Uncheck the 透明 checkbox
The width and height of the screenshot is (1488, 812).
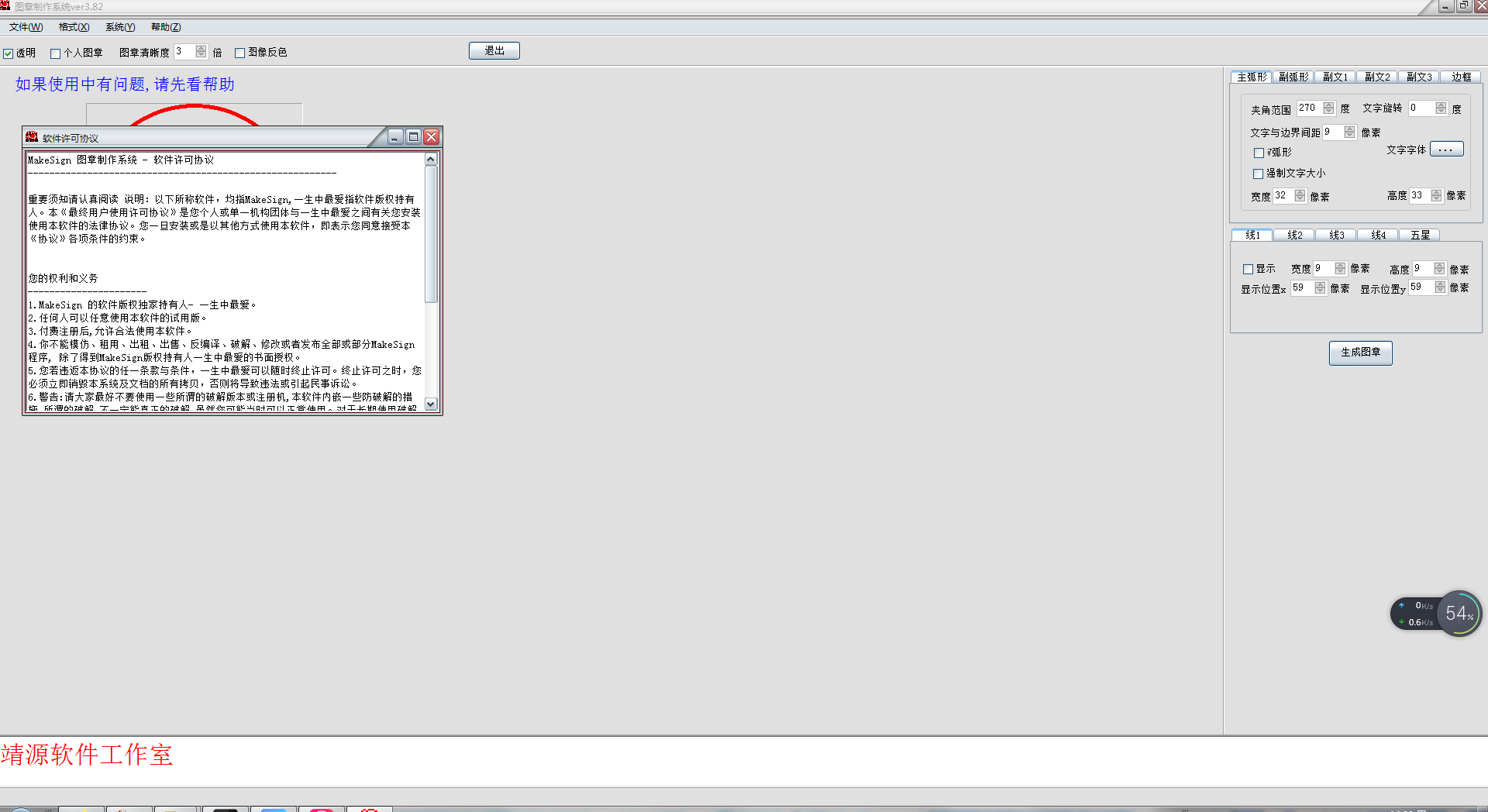9,53
